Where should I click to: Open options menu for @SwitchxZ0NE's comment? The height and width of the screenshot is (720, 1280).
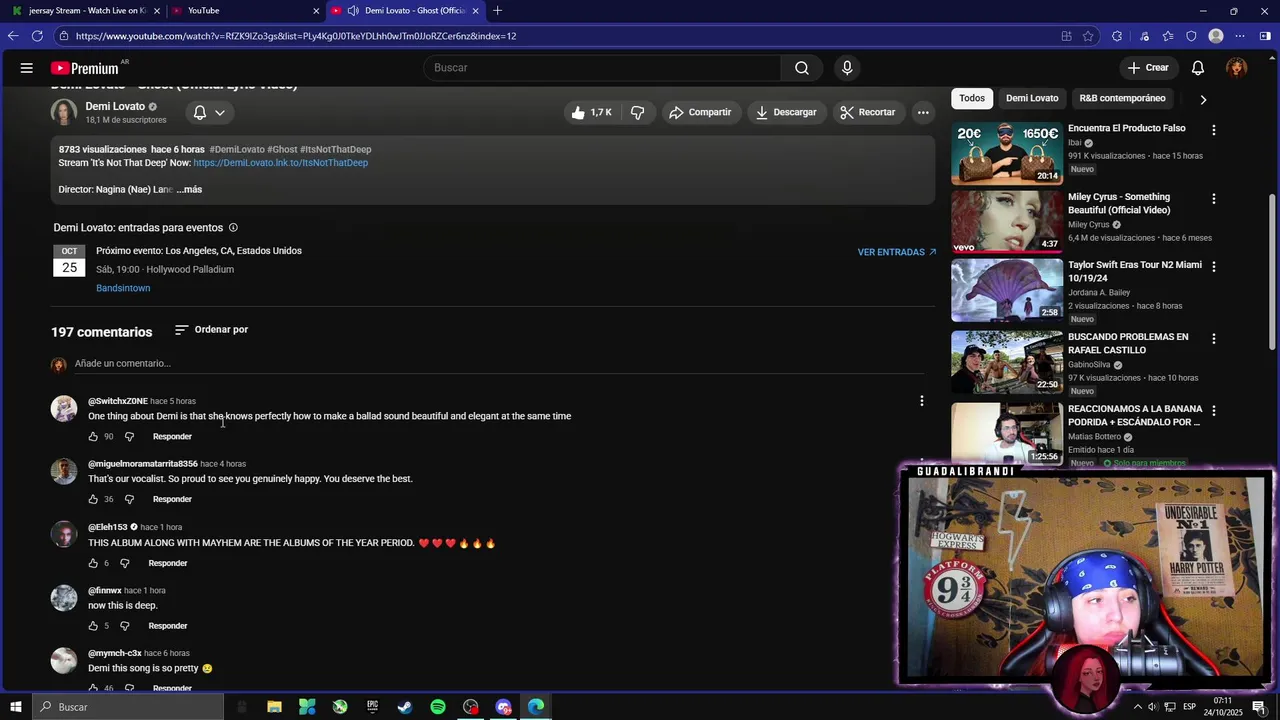pos(922,401)
